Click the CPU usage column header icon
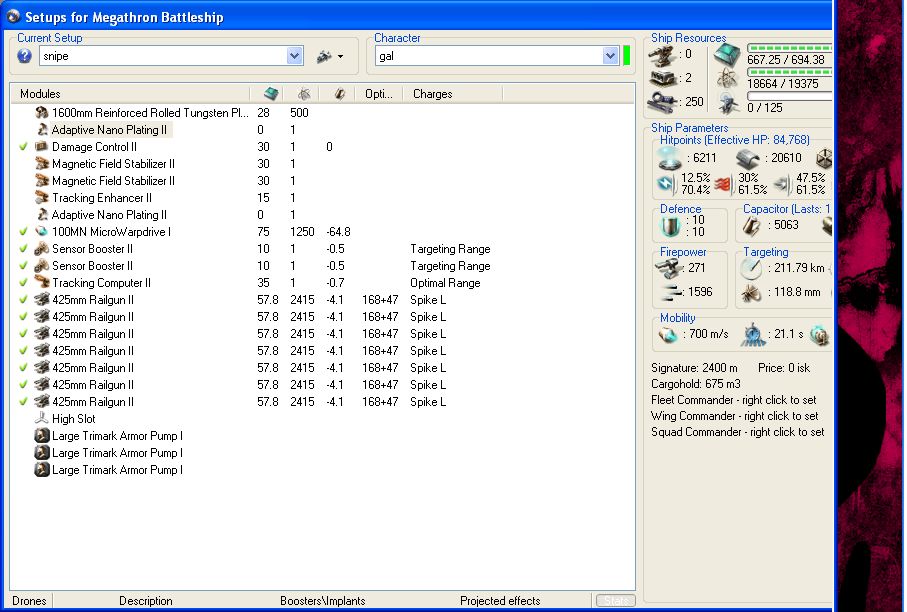The image size is (907, 612). pyautogui.click(x=270, y=94)
